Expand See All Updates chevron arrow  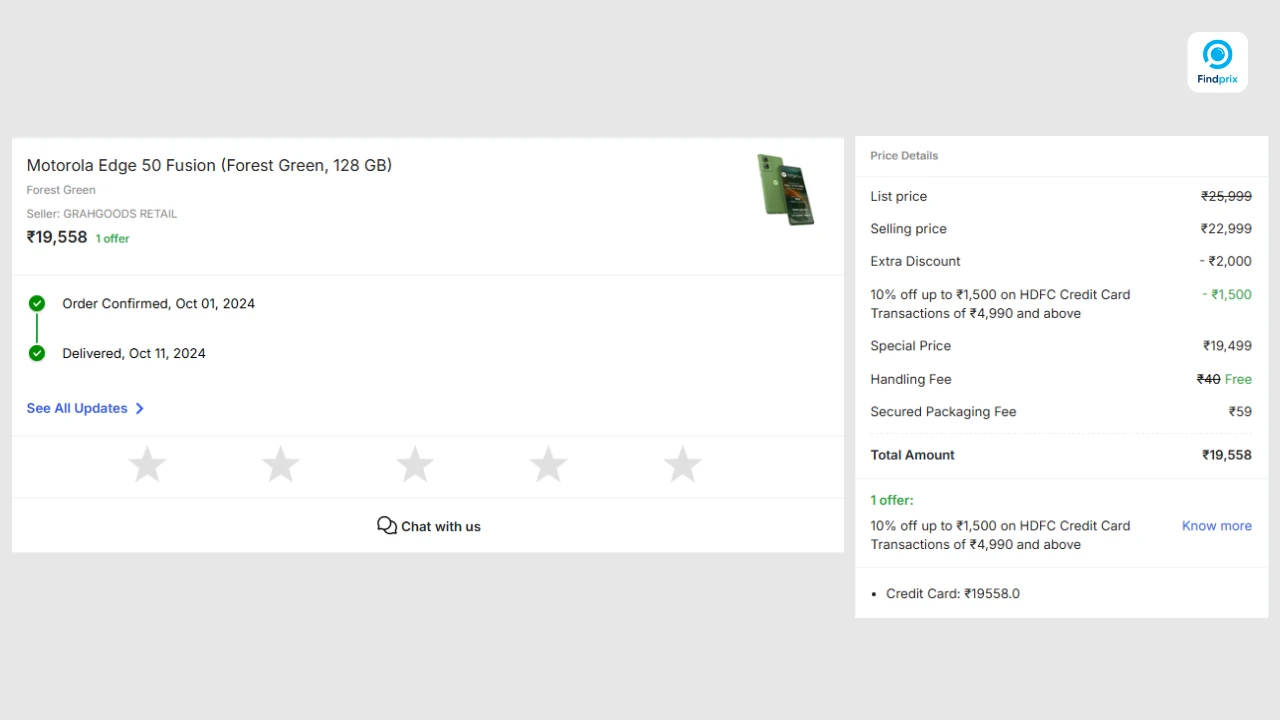(x=139, y=408)
